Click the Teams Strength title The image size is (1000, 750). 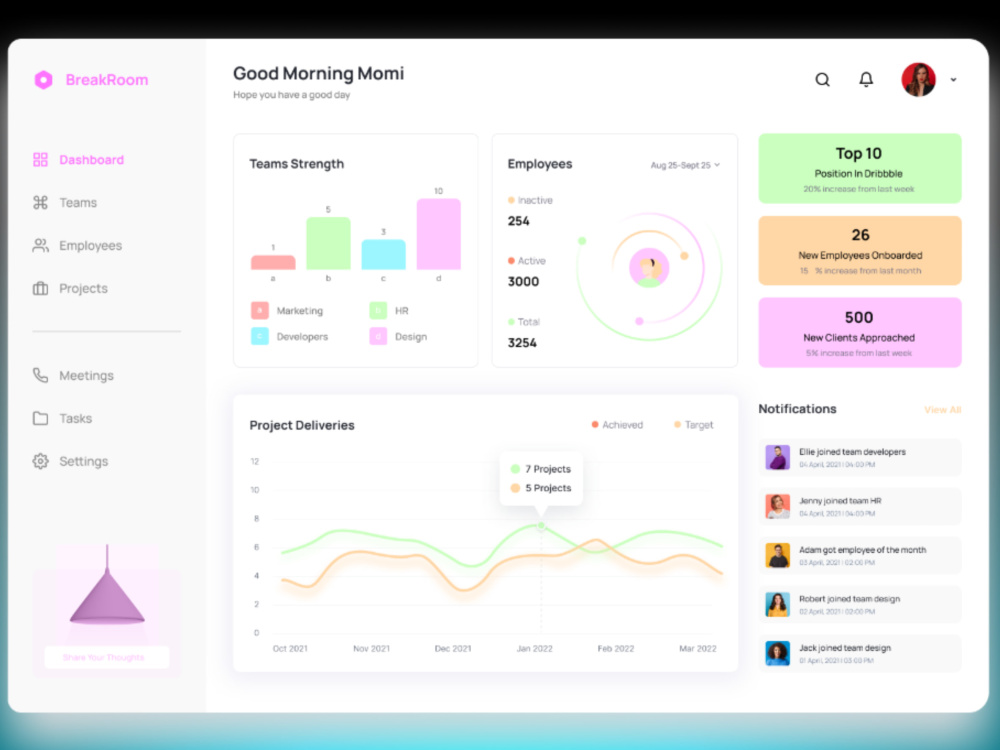pyautogui.click(x=297, y=164)
